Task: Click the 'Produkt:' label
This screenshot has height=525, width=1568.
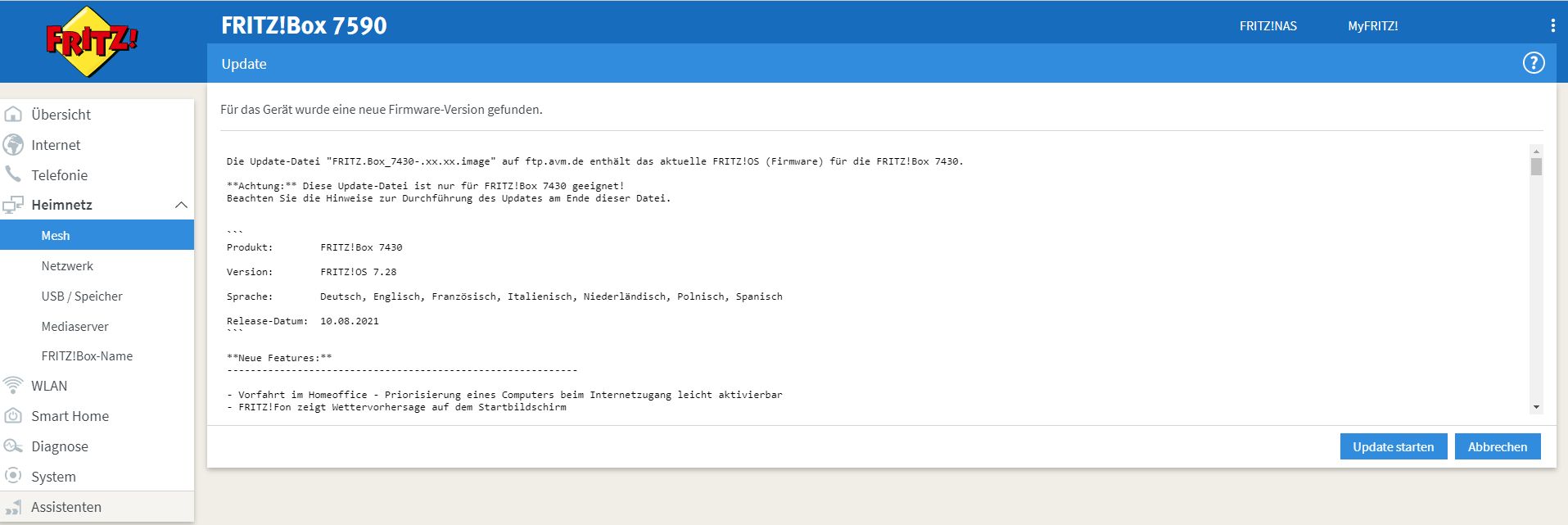Action: (x=250, y=247)
